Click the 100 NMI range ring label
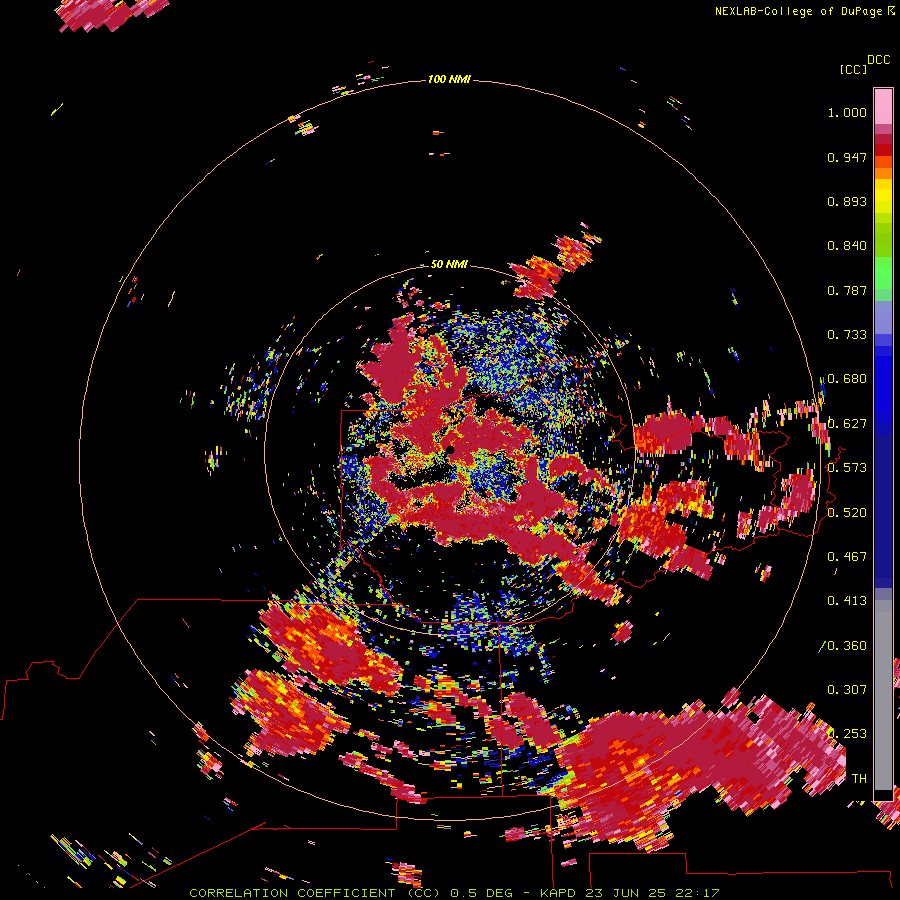This screenshot has width=900, height=900. point(449,79)
